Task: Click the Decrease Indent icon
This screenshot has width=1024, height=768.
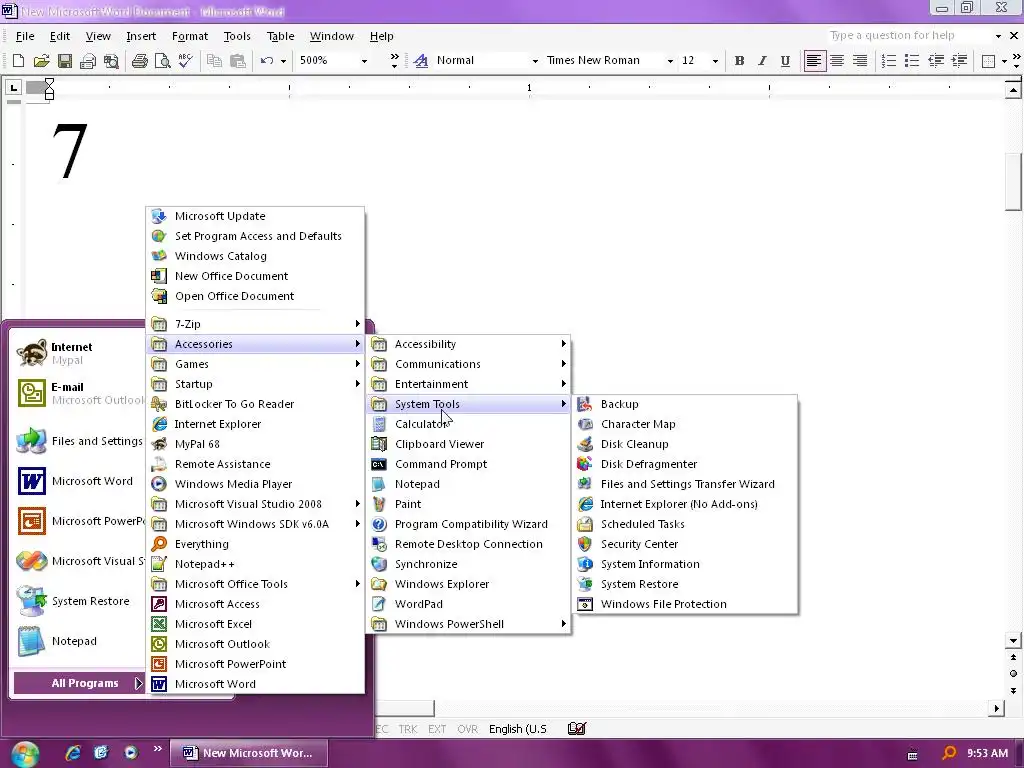Action: coord(935,61)
